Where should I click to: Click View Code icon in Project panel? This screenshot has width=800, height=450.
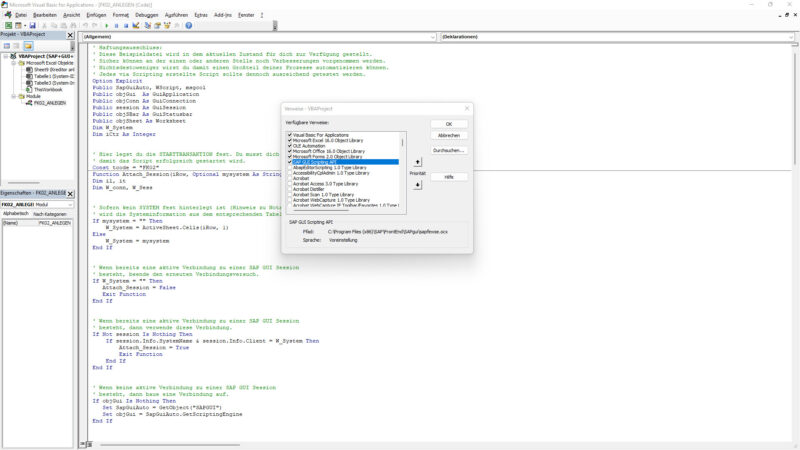coord(6,46)
